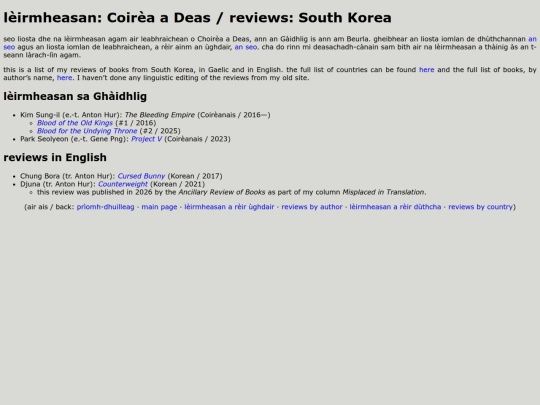Image resolution: width=540 pixels, height=405 pixels.
Task: Open reviews by country link
Action: tap(480, 207)
